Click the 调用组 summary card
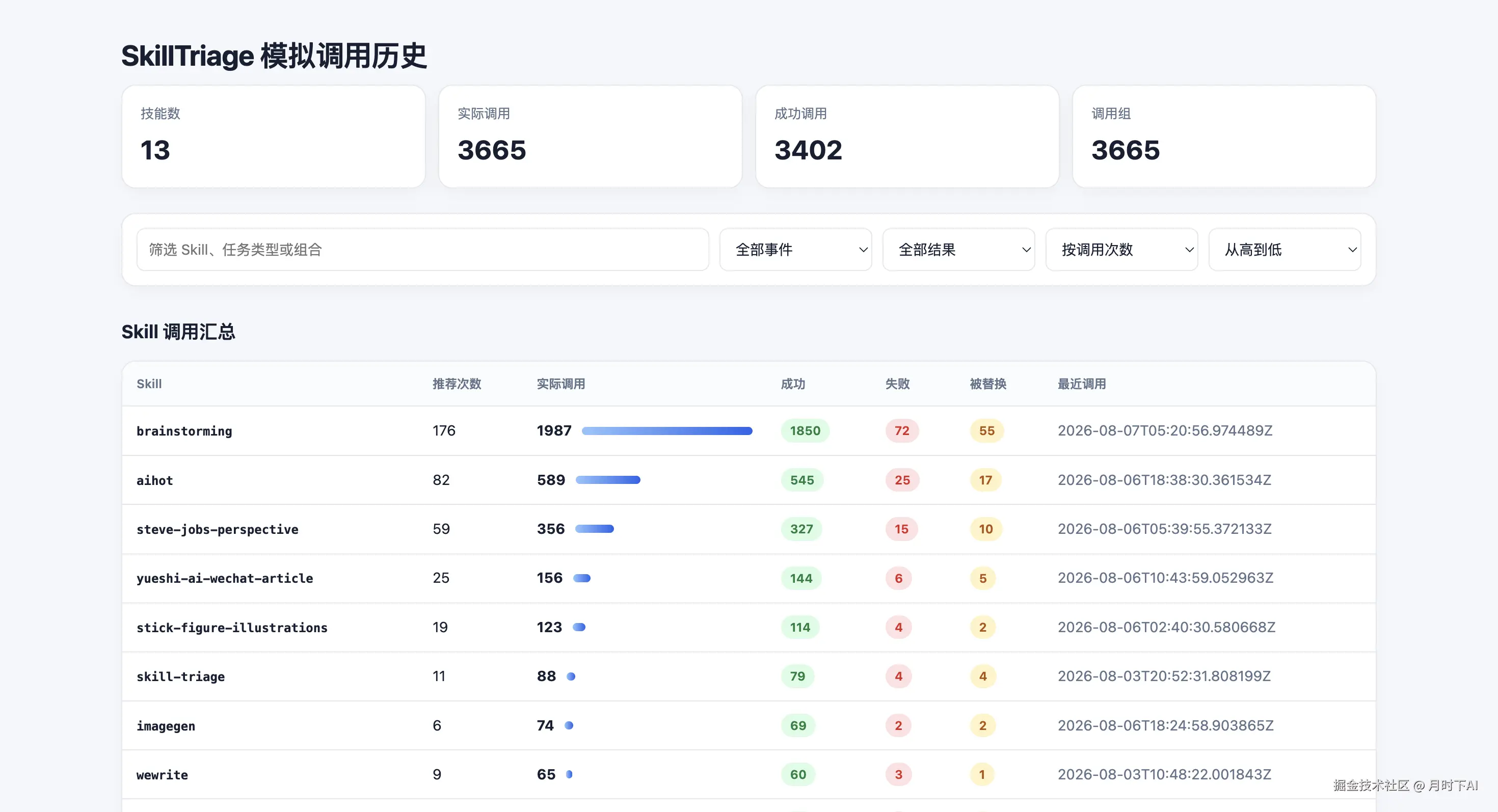Viewport: 1498px width, 812px height. 1224,137
